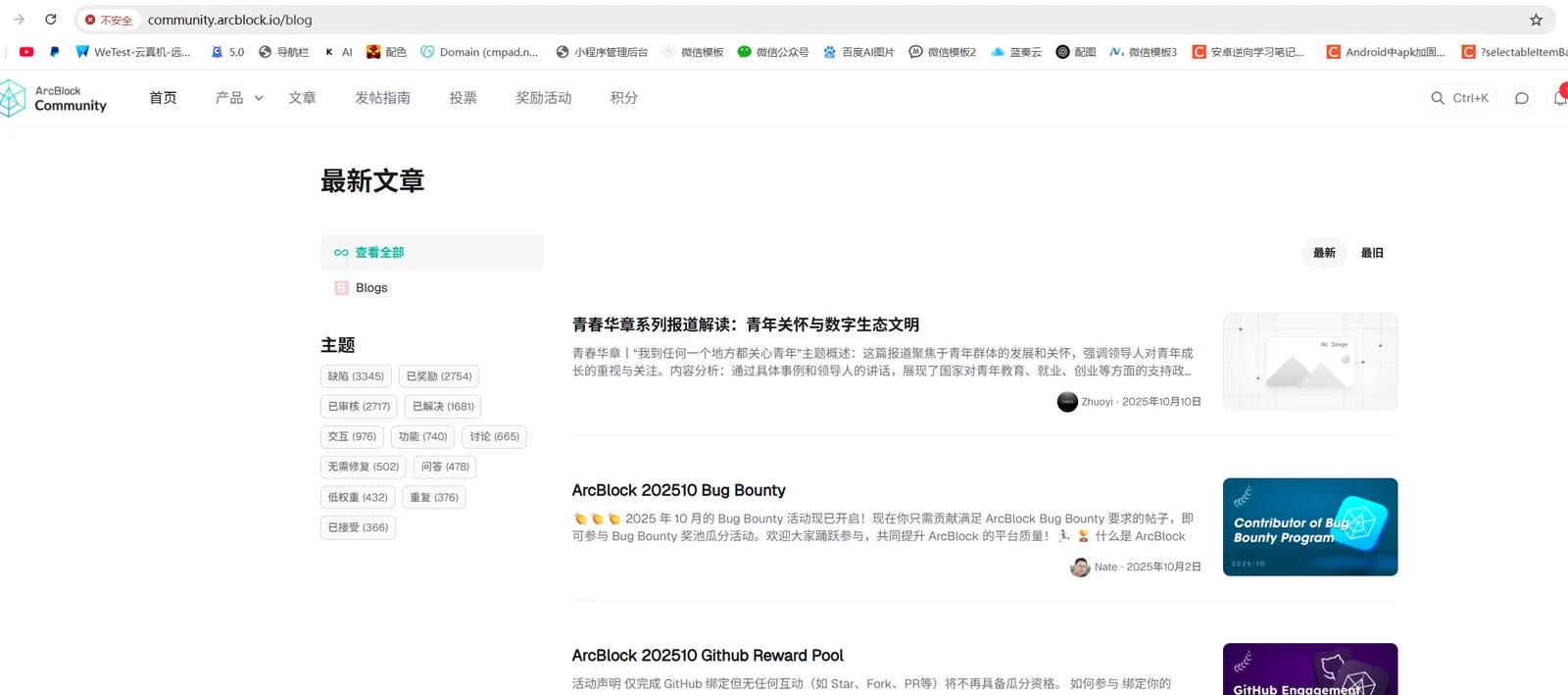The height and width of the screenshot is (695, 1568).
Task: Open the Android中apk加固 bookmark
Action: [x=1386, y=52]
